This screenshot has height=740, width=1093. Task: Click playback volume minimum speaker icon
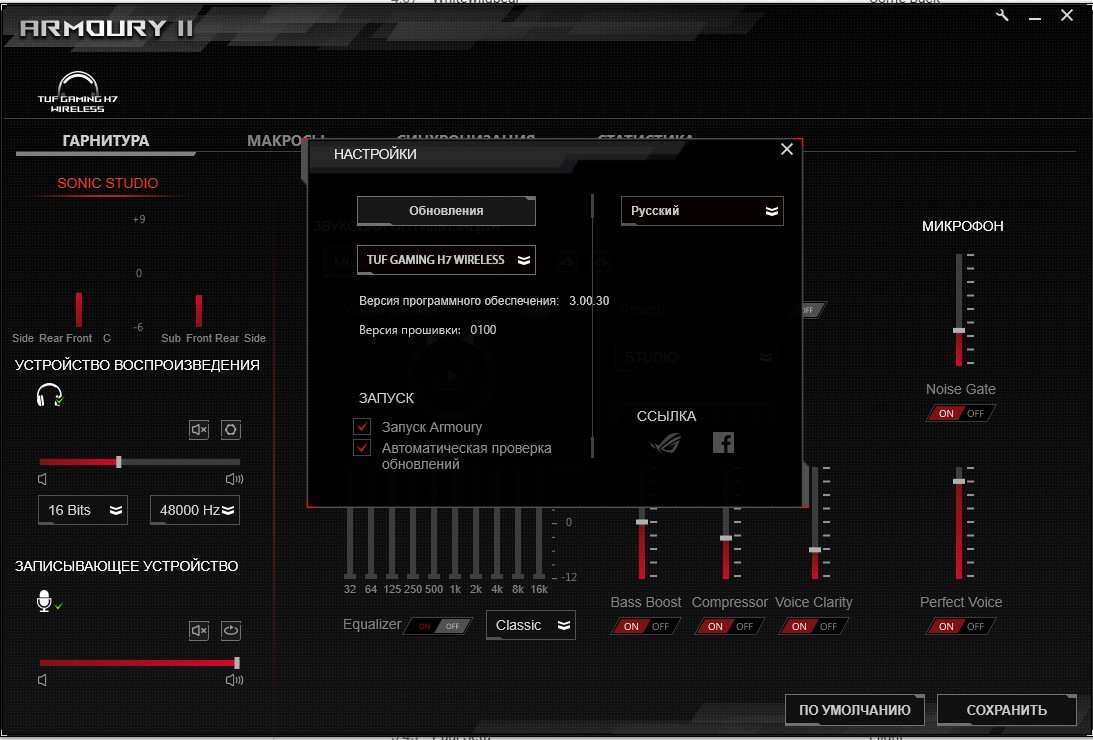[43, 479]
